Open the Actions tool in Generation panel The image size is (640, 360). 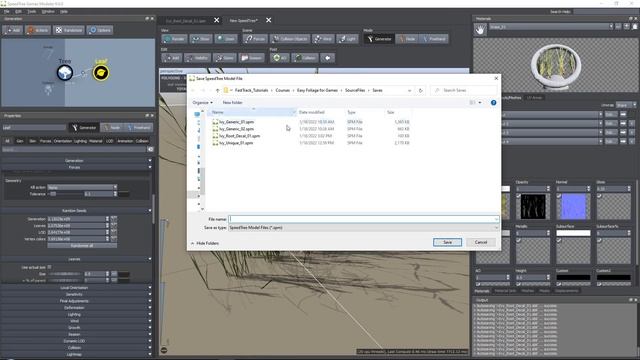[38, 30]
